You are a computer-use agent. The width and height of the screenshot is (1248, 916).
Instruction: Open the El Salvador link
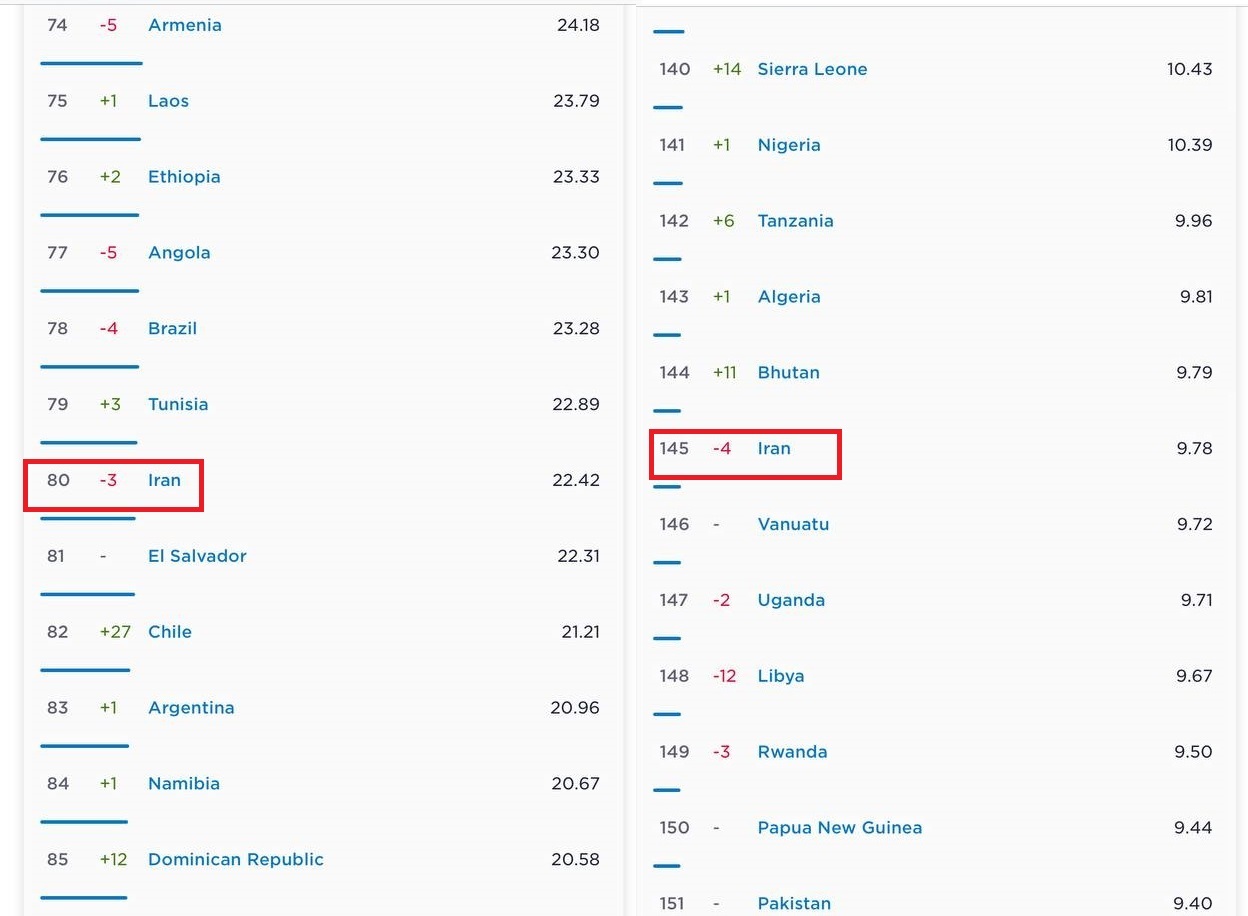coord(197,556)
